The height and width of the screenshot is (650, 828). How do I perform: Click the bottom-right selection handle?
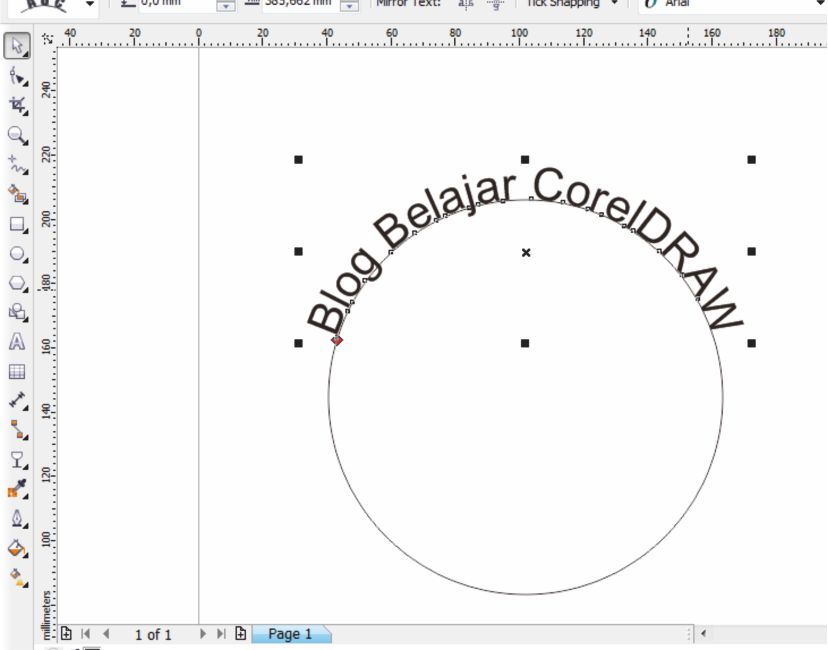(751, 343)
